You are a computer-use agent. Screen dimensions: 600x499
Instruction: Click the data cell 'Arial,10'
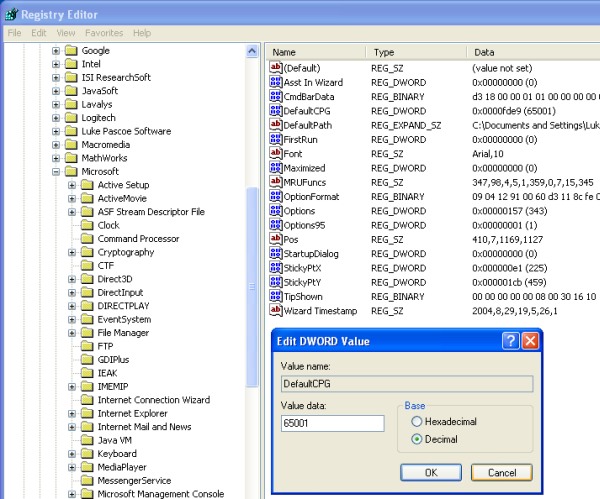(x=488, y=154)
